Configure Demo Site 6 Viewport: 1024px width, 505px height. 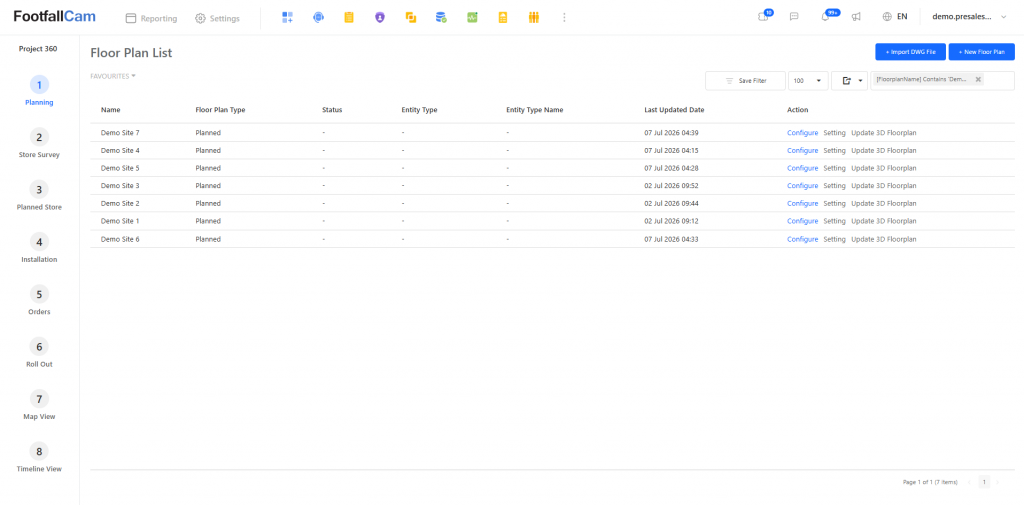[802, 239]
